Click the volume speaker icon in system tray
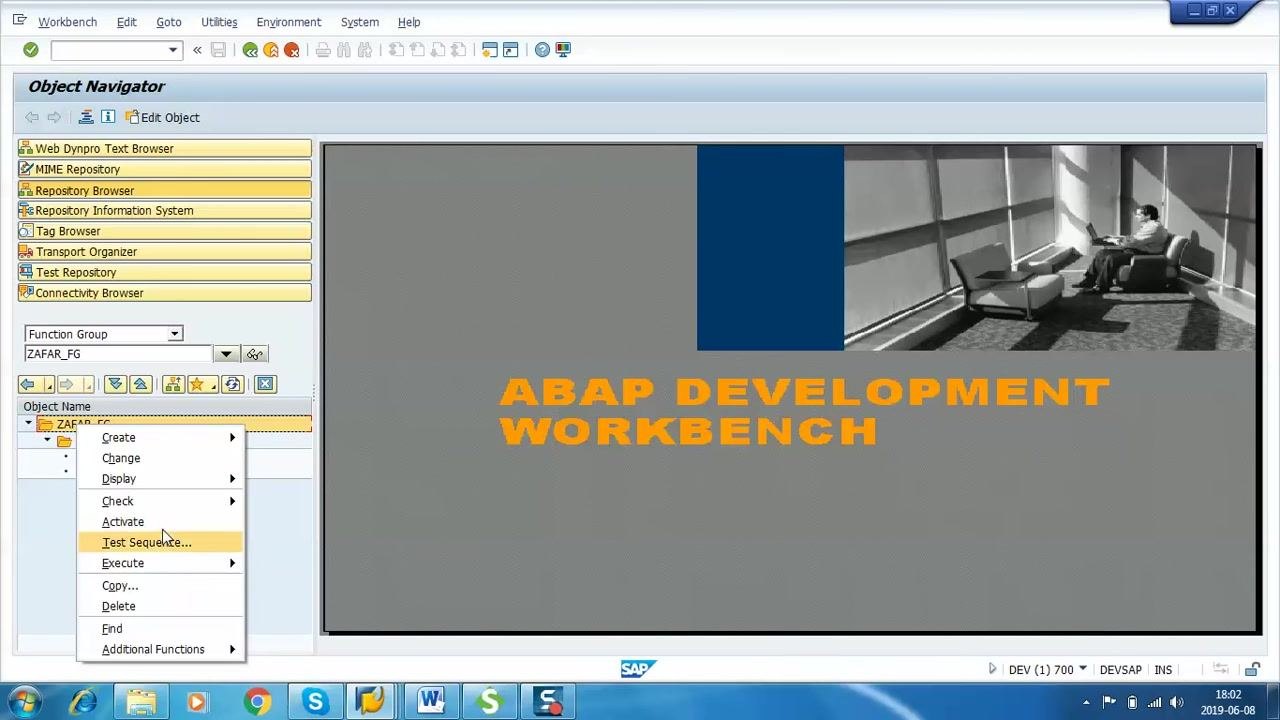The image size is (1280, 720). click(1177, 702)
